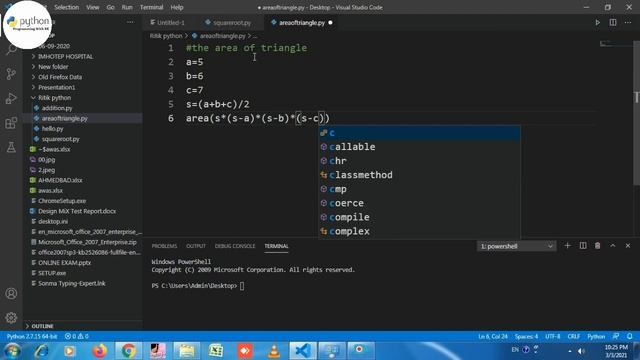Open addition.py in the explorer

pyautogui.click(x=82, y=108)
